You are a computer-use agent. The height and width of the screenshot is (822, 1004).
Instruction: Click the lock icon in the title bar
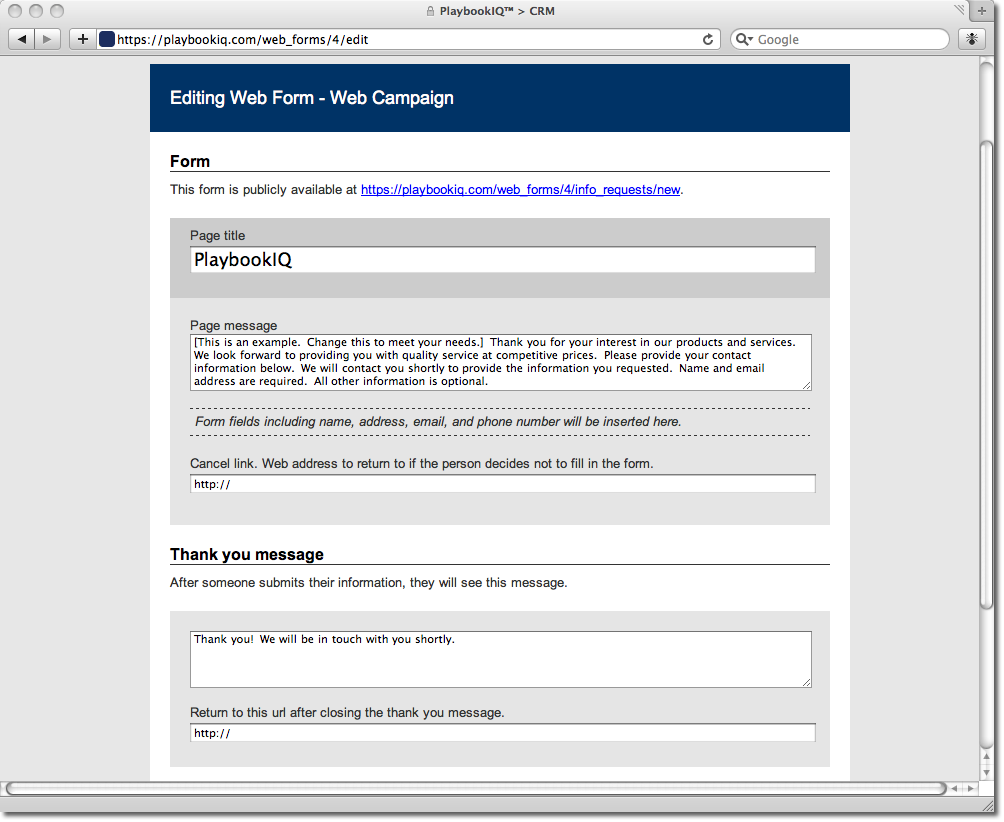click(x=430, y=12)
